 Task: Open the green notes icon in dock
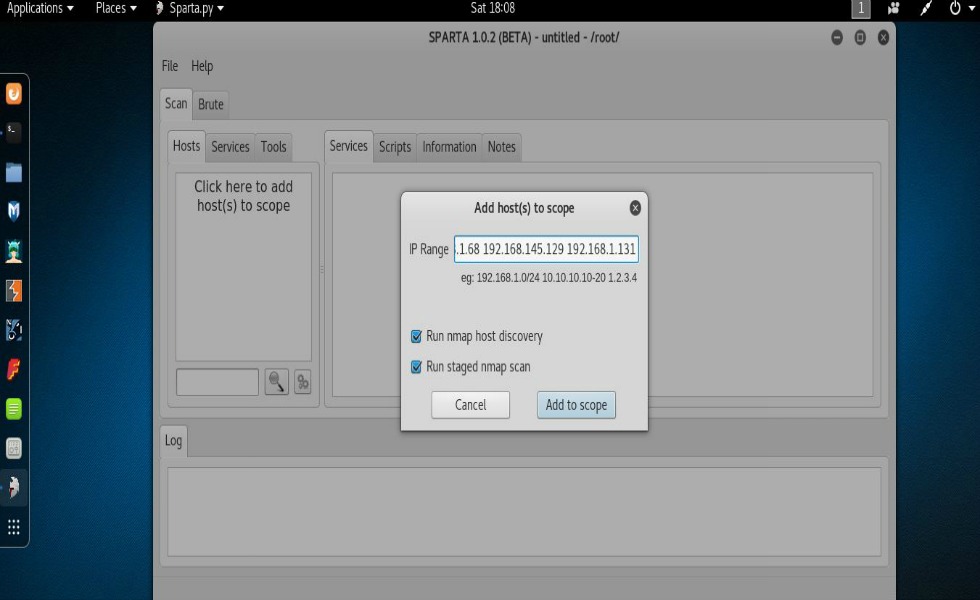click(14, 409)
